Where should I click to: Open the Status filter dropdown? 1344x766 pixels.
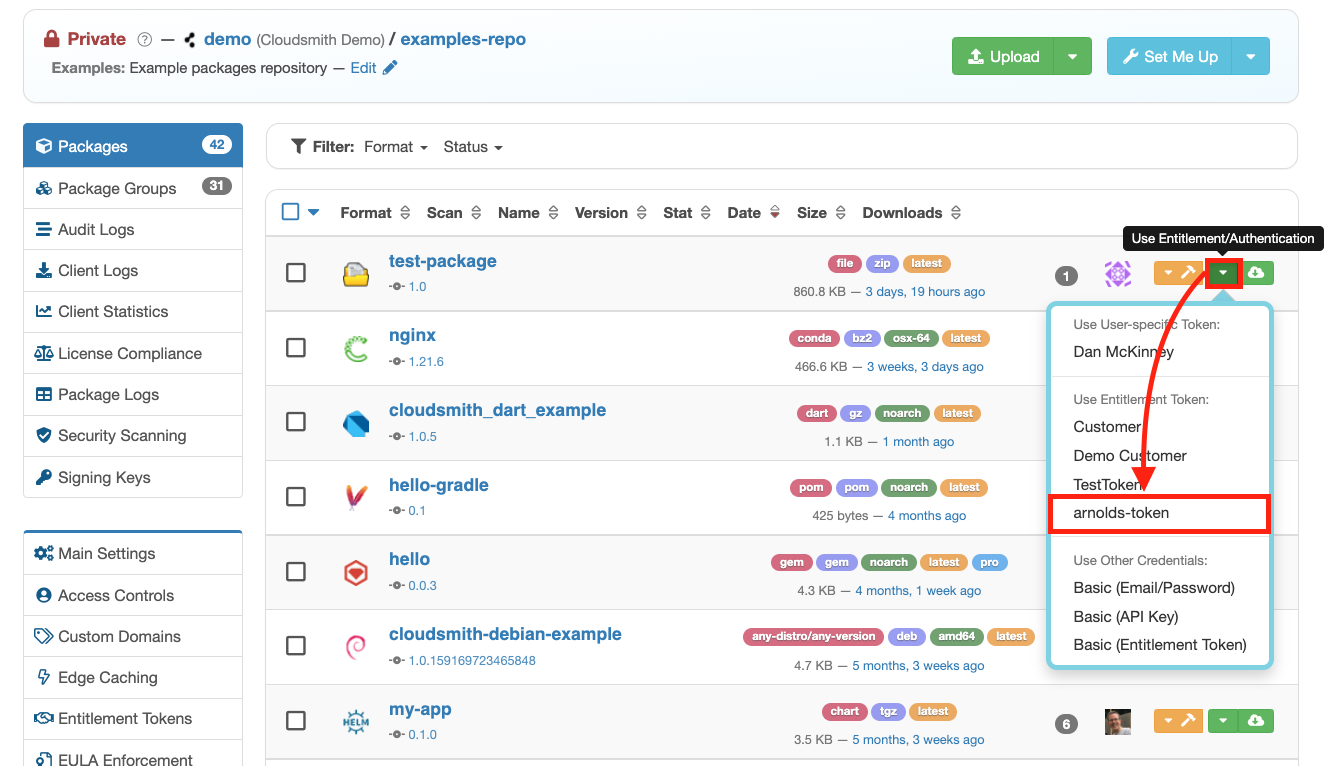click(x=473, y=147)
